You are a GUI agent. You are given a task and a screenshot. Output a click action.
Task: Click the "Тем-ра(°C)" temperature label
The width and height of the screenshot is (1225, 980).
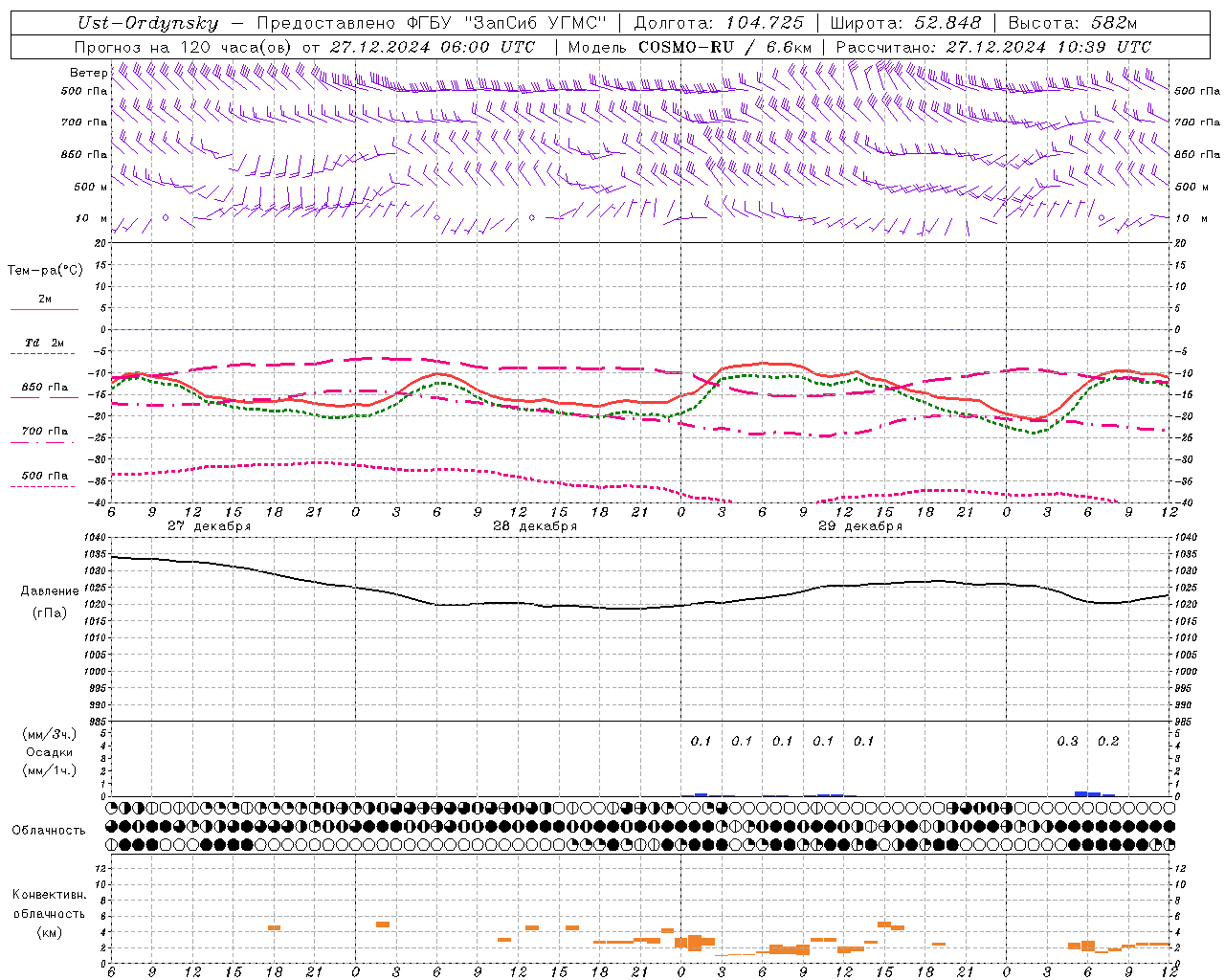coord(45,271)
